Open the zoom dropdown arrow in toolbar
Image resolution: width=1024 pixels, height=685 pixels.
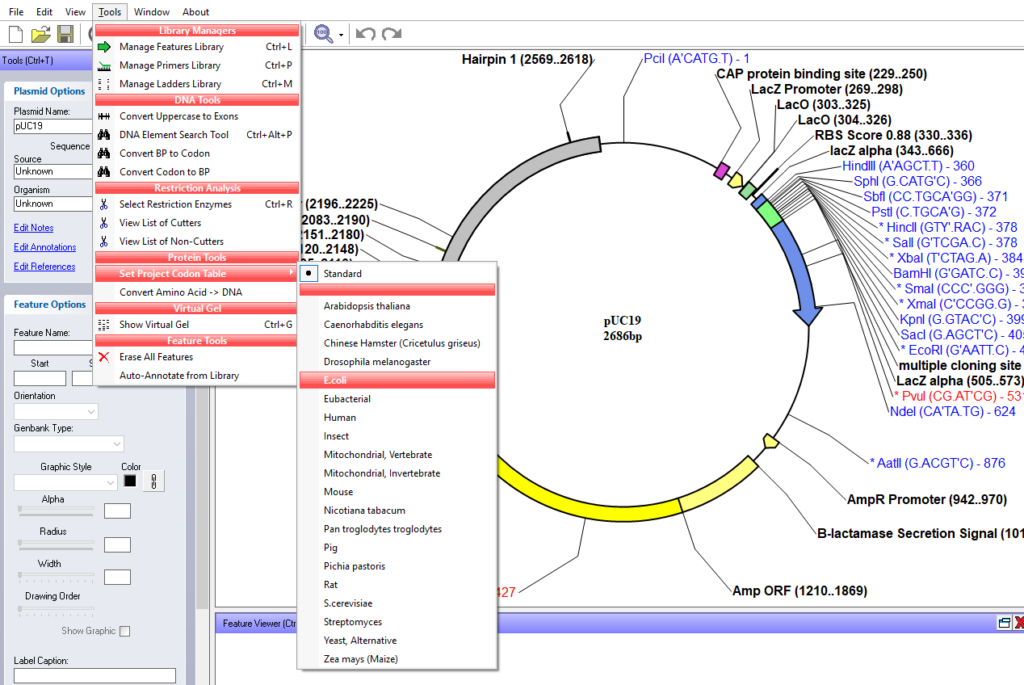(x=341, y=36)
